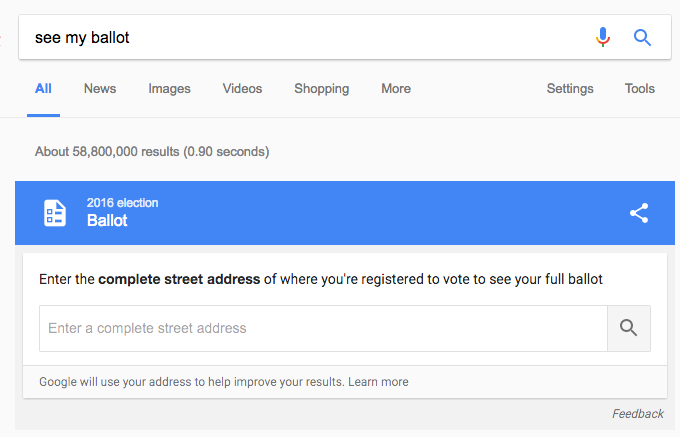Send Feedback about the ballot card
Viewport: 680px width, 437px height.
coord(638,414)
